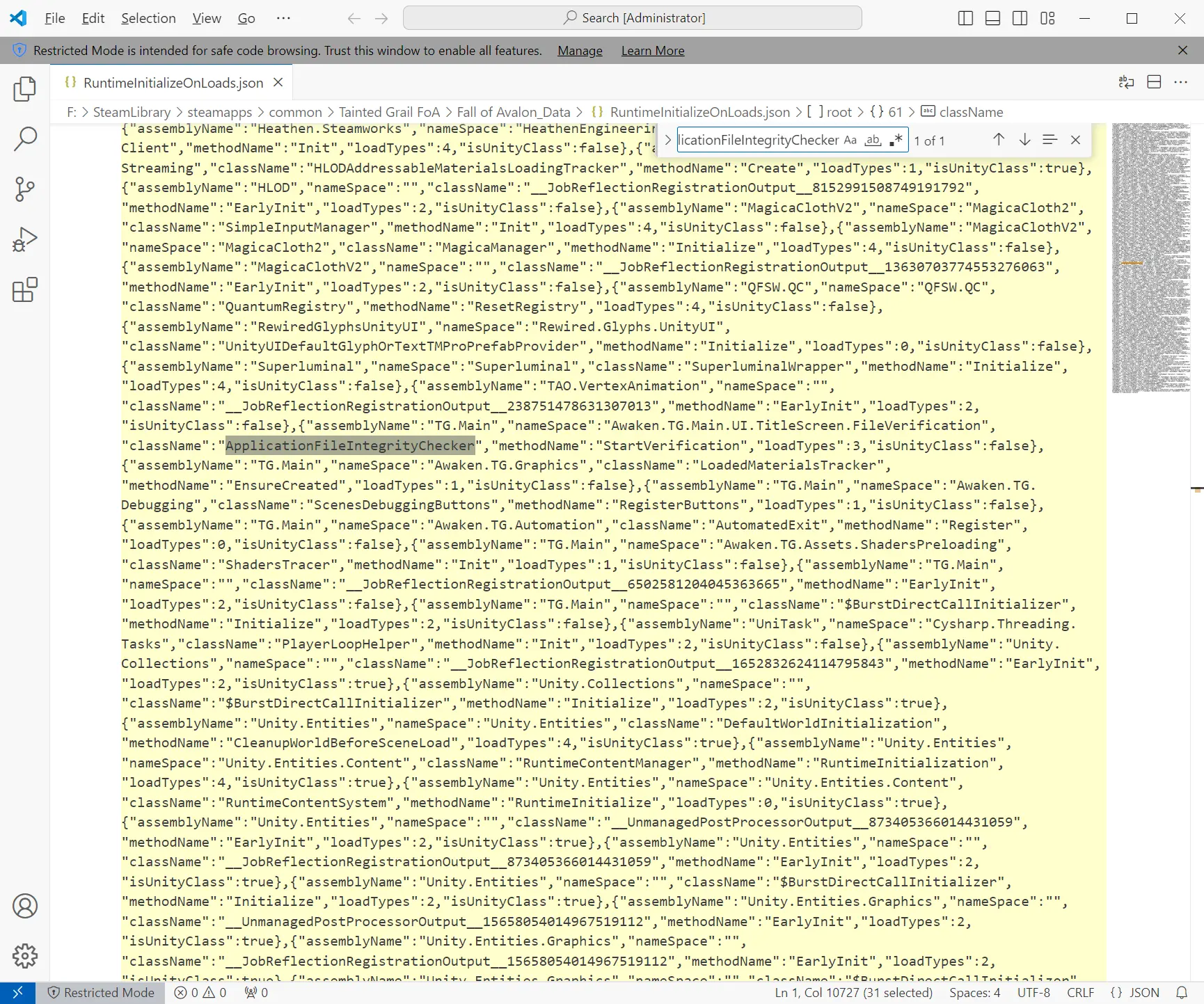Viewport: 1204px width, 1004px height.
Task: Click the Search [Administrator] command center box
Action: click(632, 18)
